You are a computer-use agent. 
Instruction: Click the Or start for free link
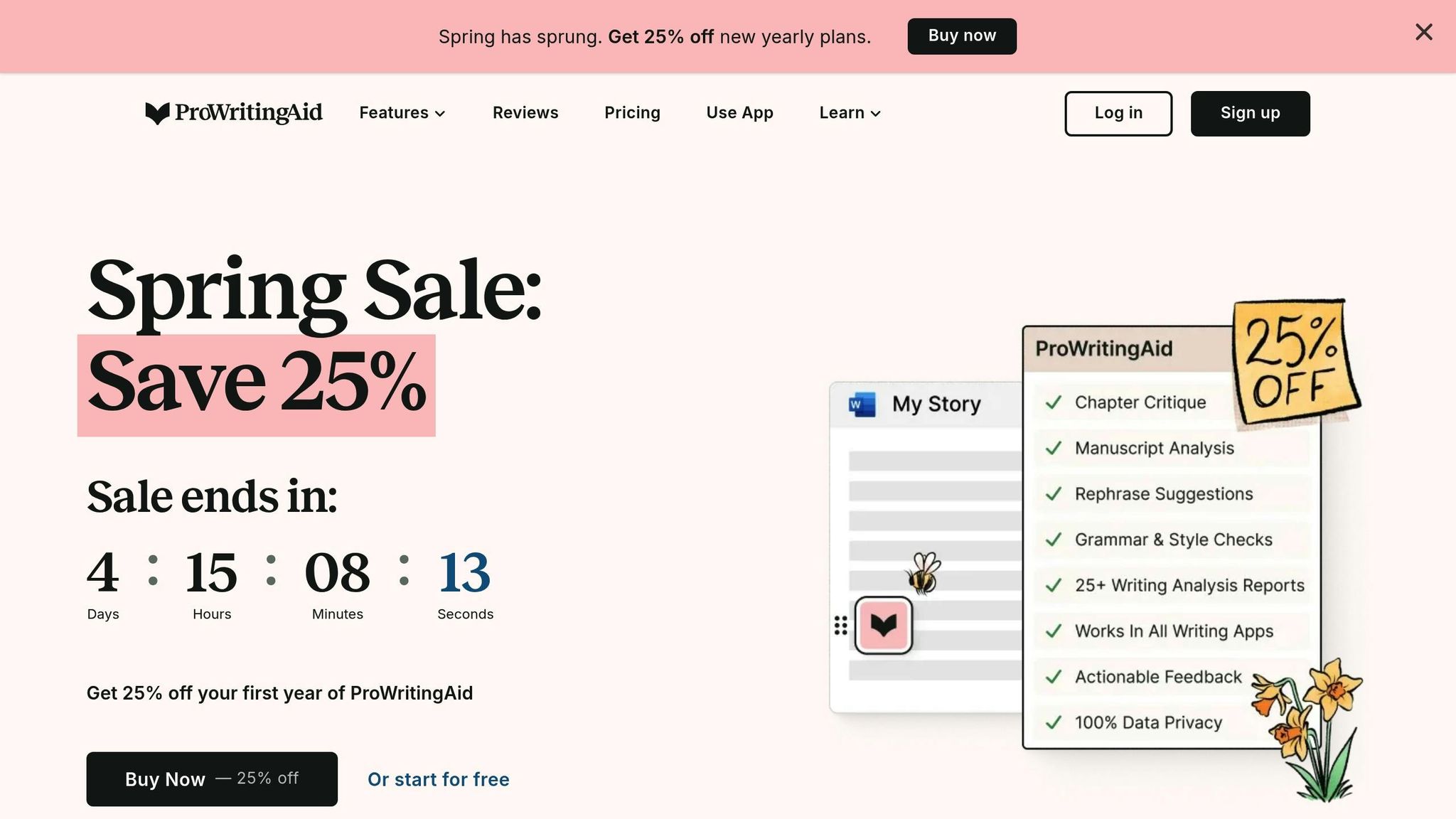pos(438,779)
